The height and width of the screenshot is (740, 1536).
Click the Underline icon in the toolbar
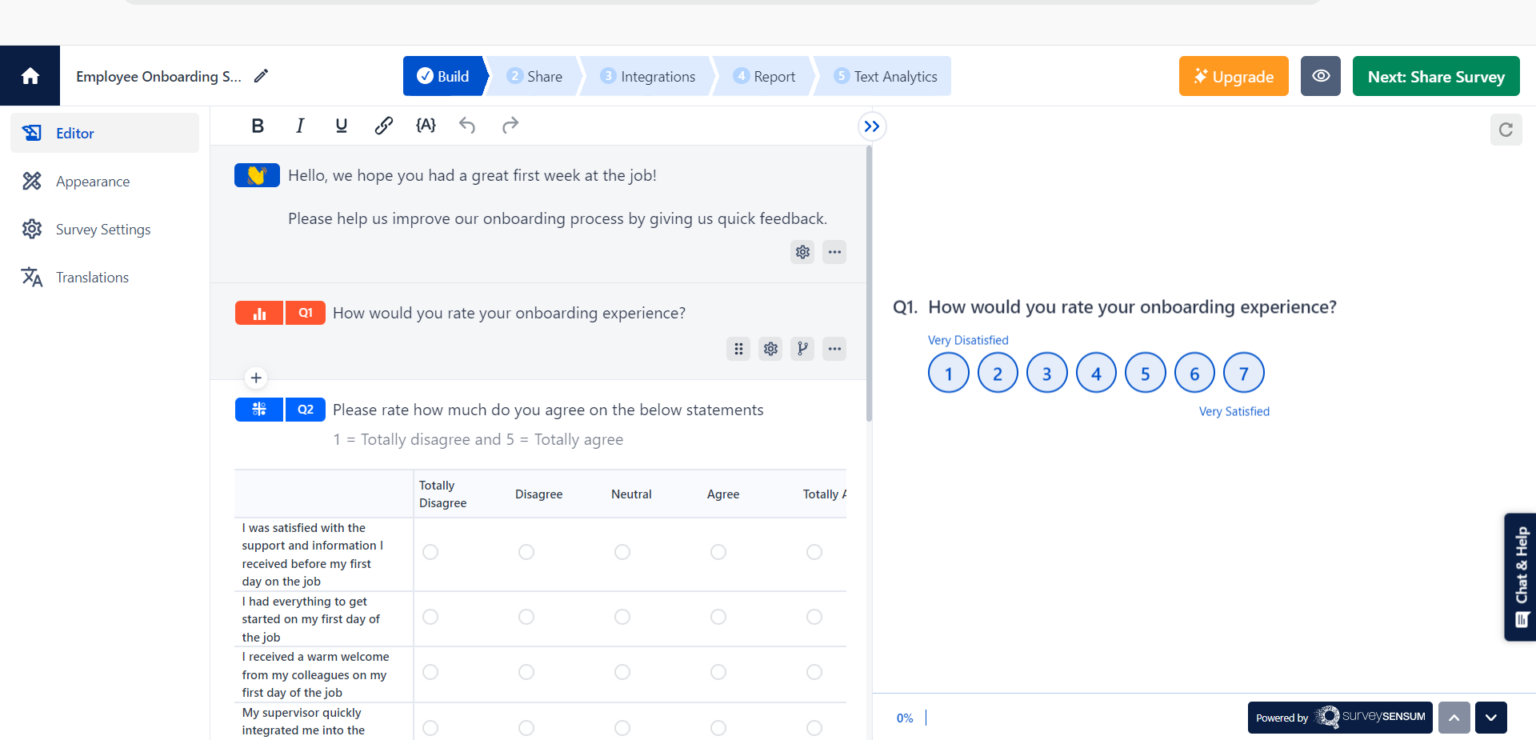click(341, 125)
